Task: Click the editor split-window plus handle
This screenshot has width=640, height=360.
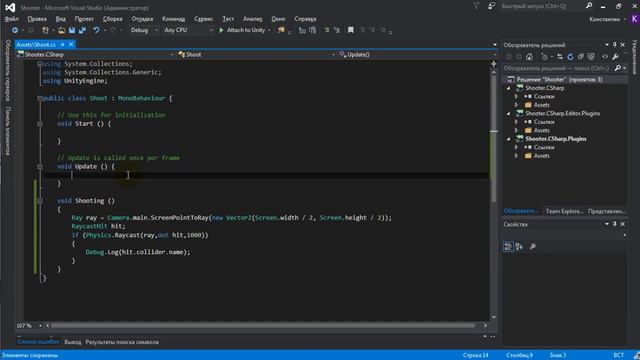Action: tap(493, 64)
